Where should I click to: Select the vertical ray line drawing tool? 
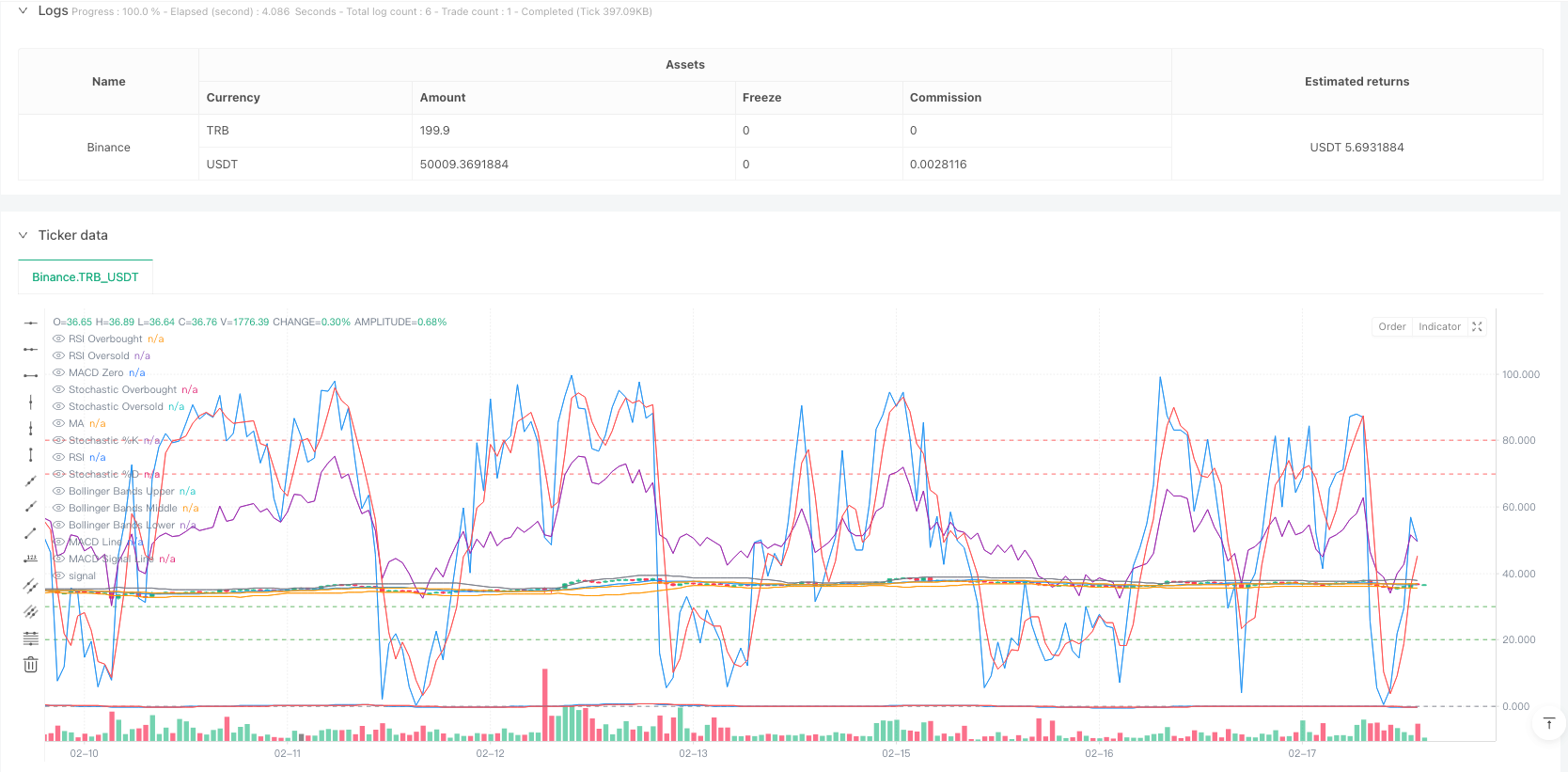click(x=30, y=428)
